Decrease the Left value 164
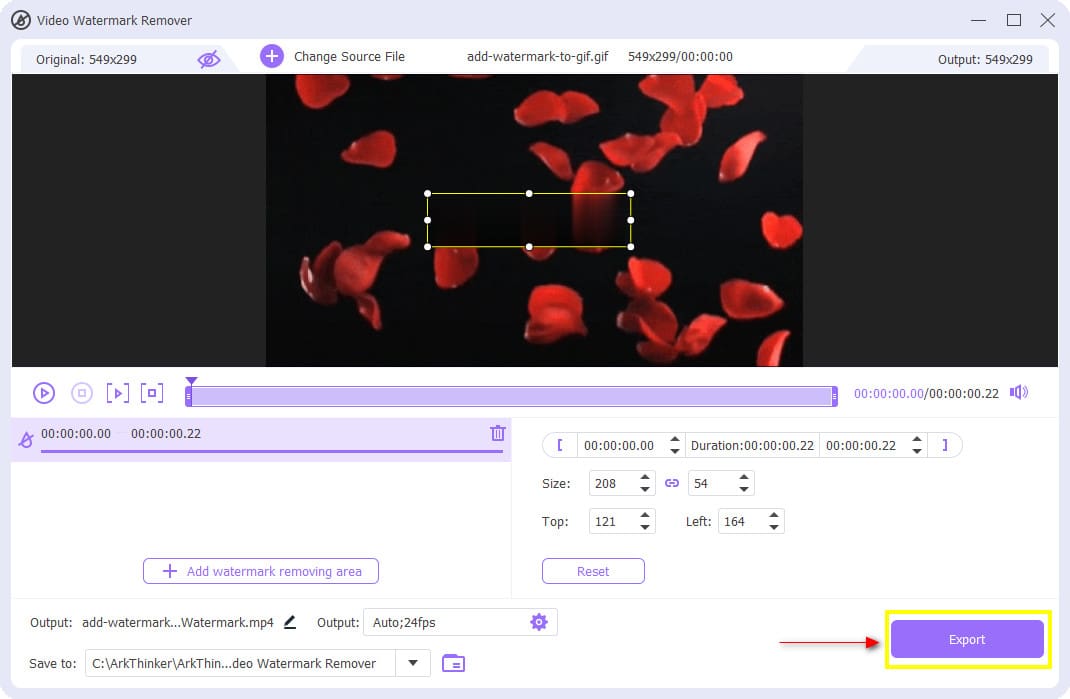The width and height of the screenshot is (1070, 699). [774, 527]
